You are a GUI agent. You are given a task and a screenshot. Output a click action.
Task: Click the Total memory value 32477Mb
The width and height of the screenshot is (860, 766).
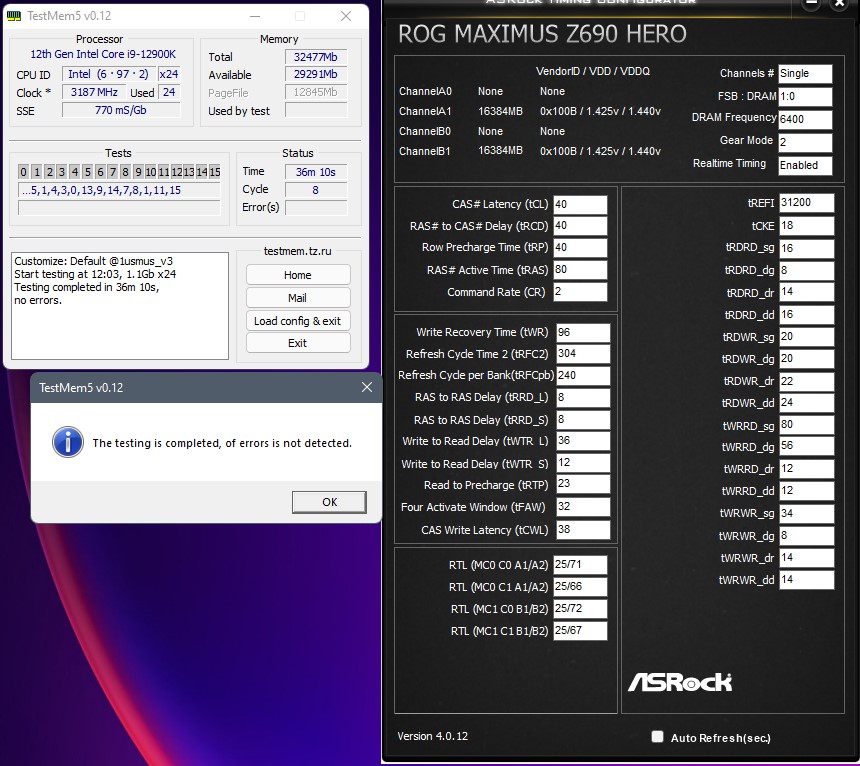pyautogui.click(x=316, y=57)
